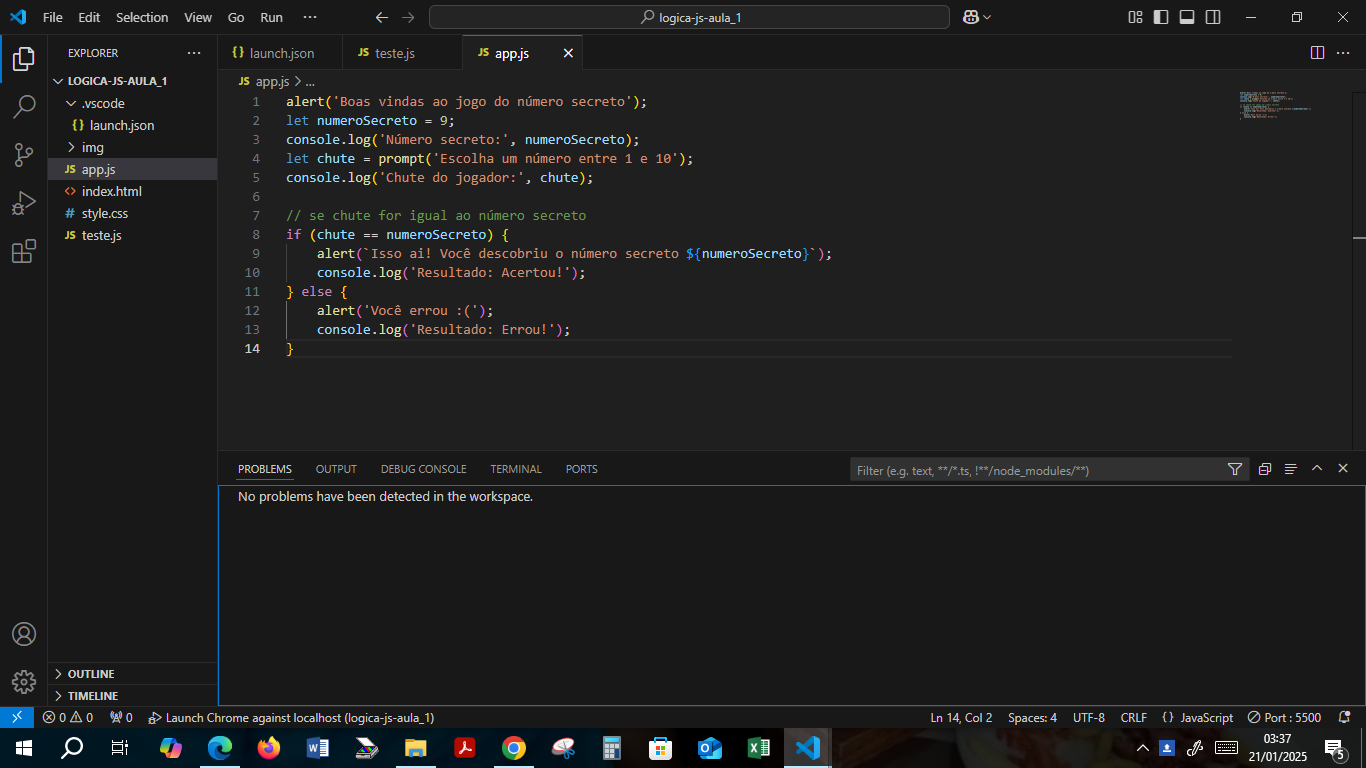Click Spaces: 4 indentation setting
This screenshot has width=1366, height=768.
(1032, 718)
